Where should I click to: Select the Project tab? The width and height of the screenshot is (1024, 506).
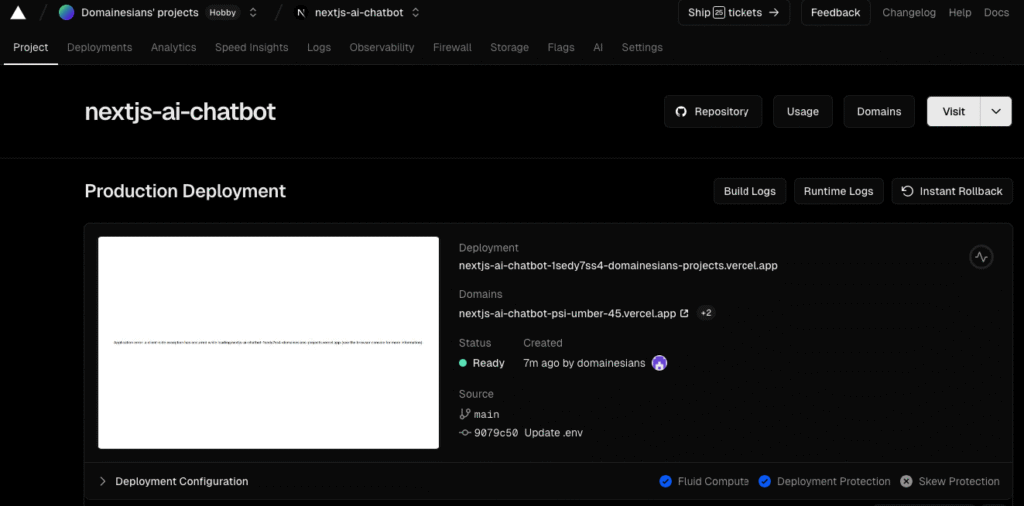click(x=31, y=48)
